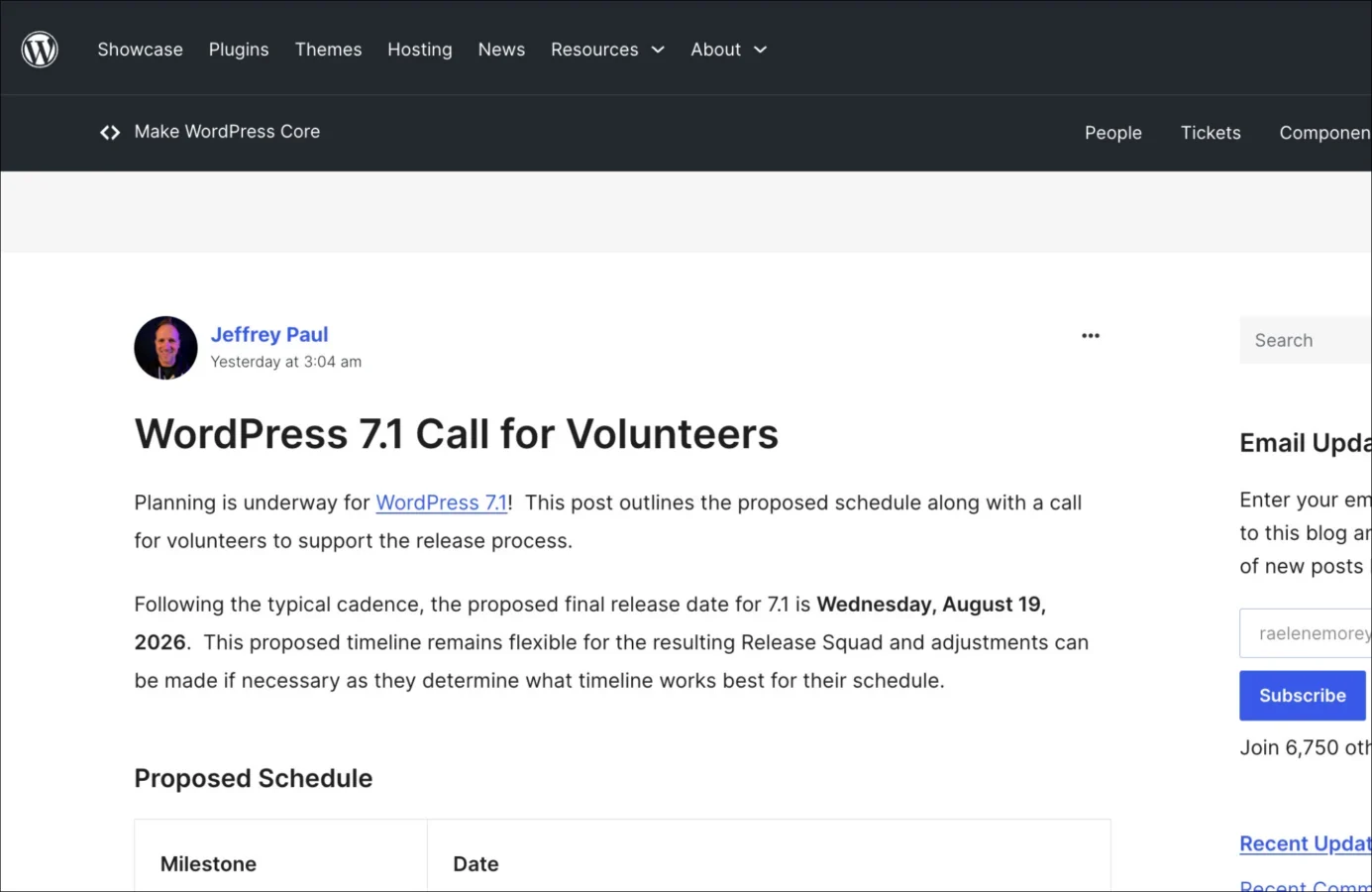
Task: Open the Showcase menu item
Action: point(140,50)
